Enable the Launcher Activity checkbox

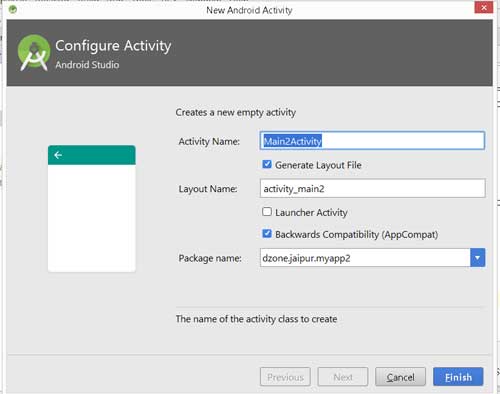point(267,212)
